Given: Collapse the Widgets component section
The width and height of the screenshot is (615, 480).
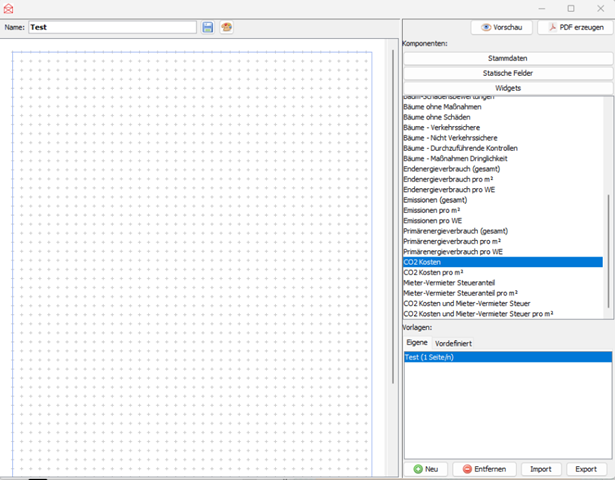Looking at the screenshot, I should (x=507, y=89).
